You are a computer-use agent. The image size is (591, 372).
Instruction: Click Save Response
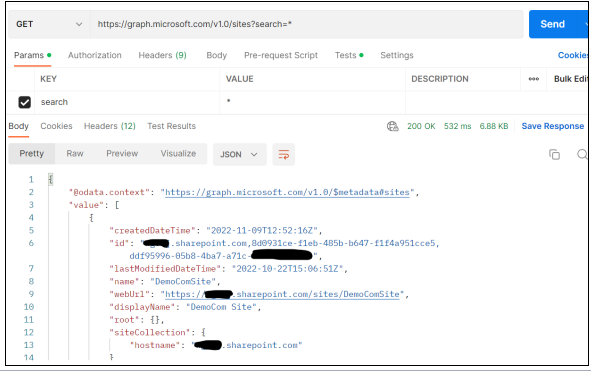(553, 126)
